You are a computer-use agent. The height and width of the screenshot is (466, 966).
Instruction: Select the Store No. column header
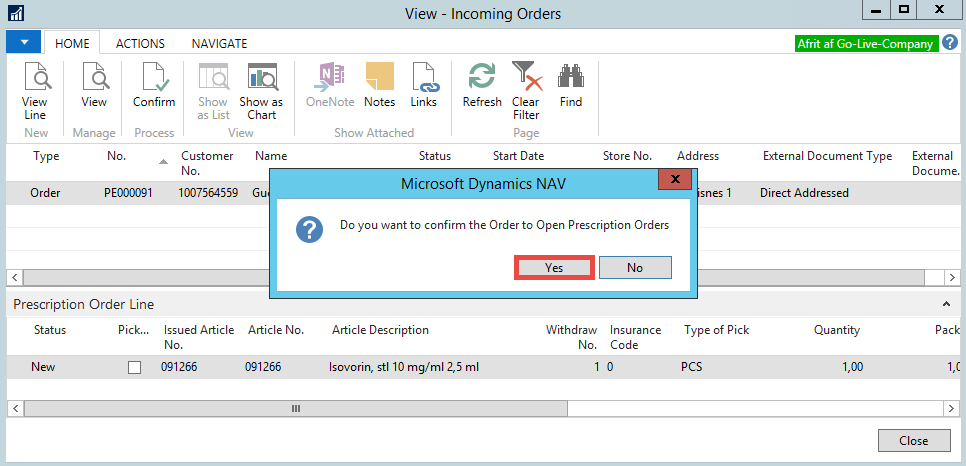point(627,156)
